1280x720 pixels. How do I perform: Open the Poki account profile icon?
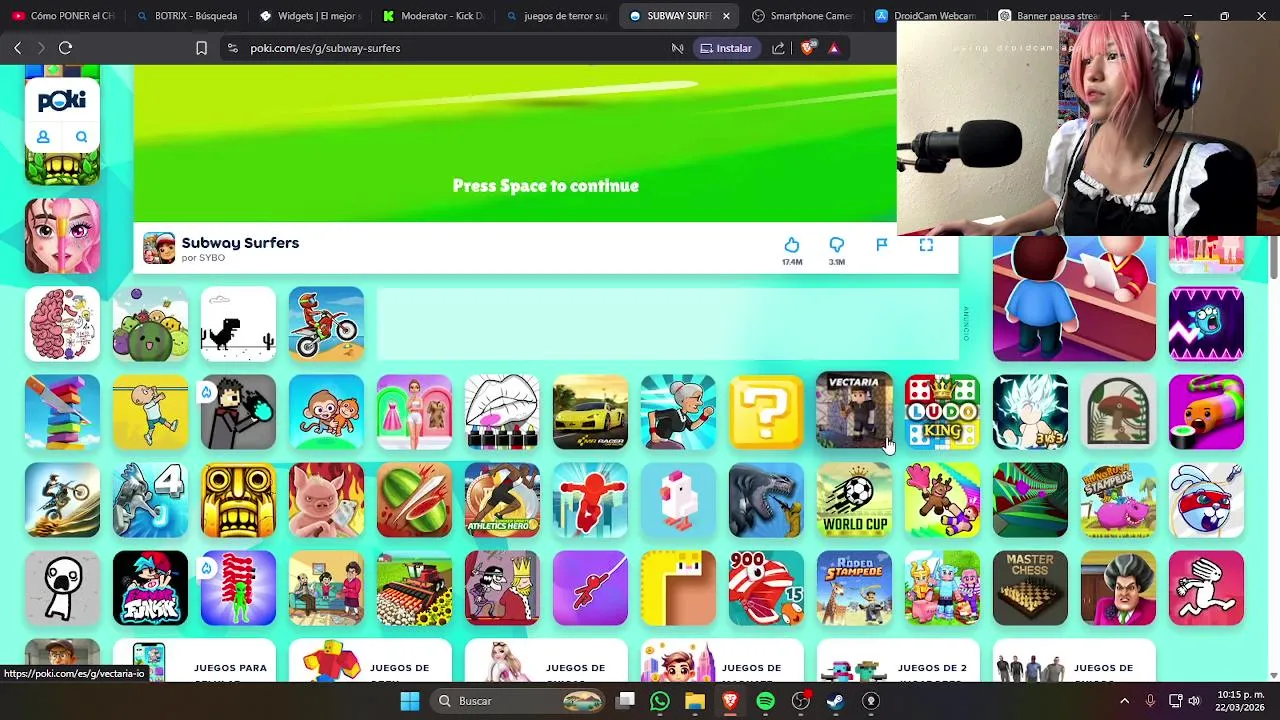click(43, 137)
